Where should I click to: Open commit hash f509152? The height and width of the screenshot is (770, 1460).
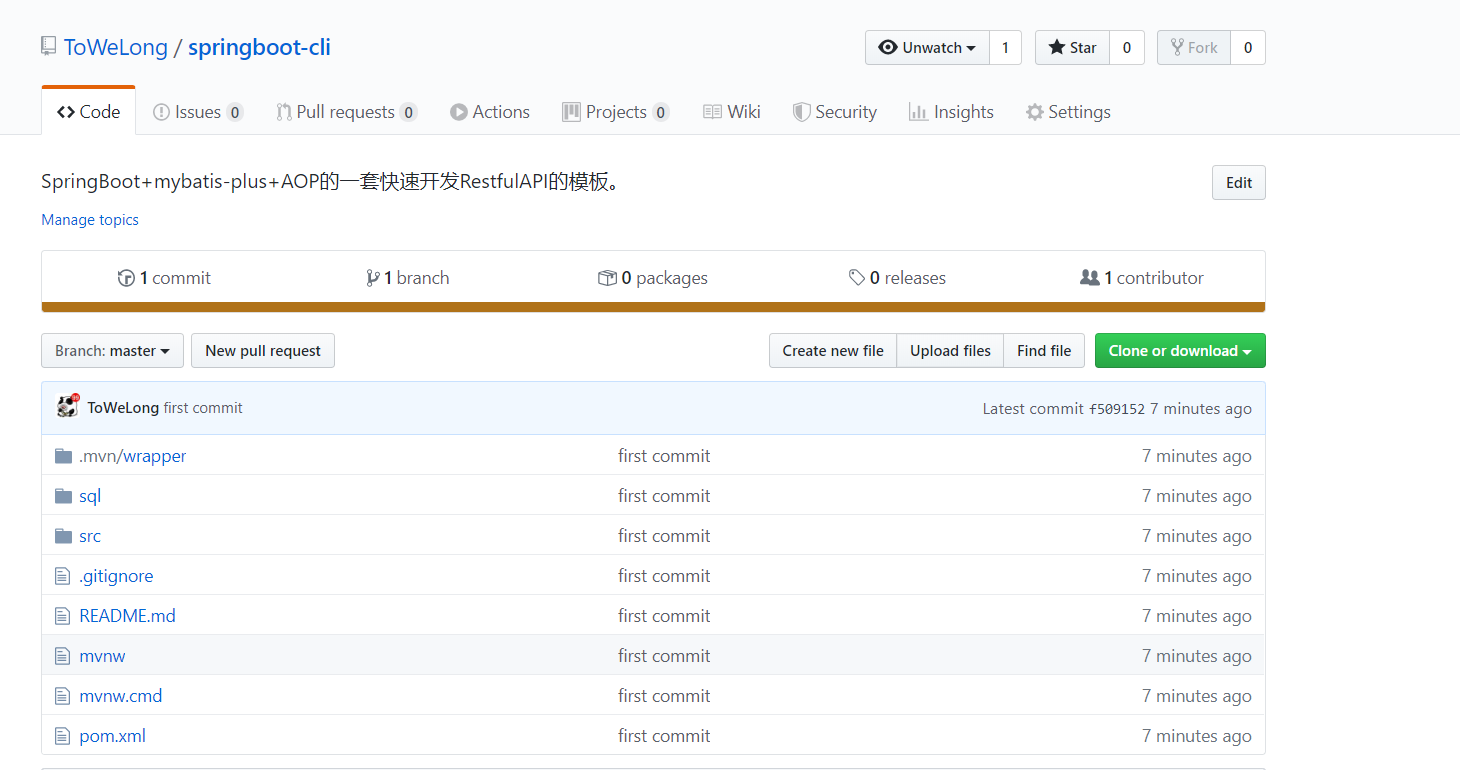point(1116,409)
